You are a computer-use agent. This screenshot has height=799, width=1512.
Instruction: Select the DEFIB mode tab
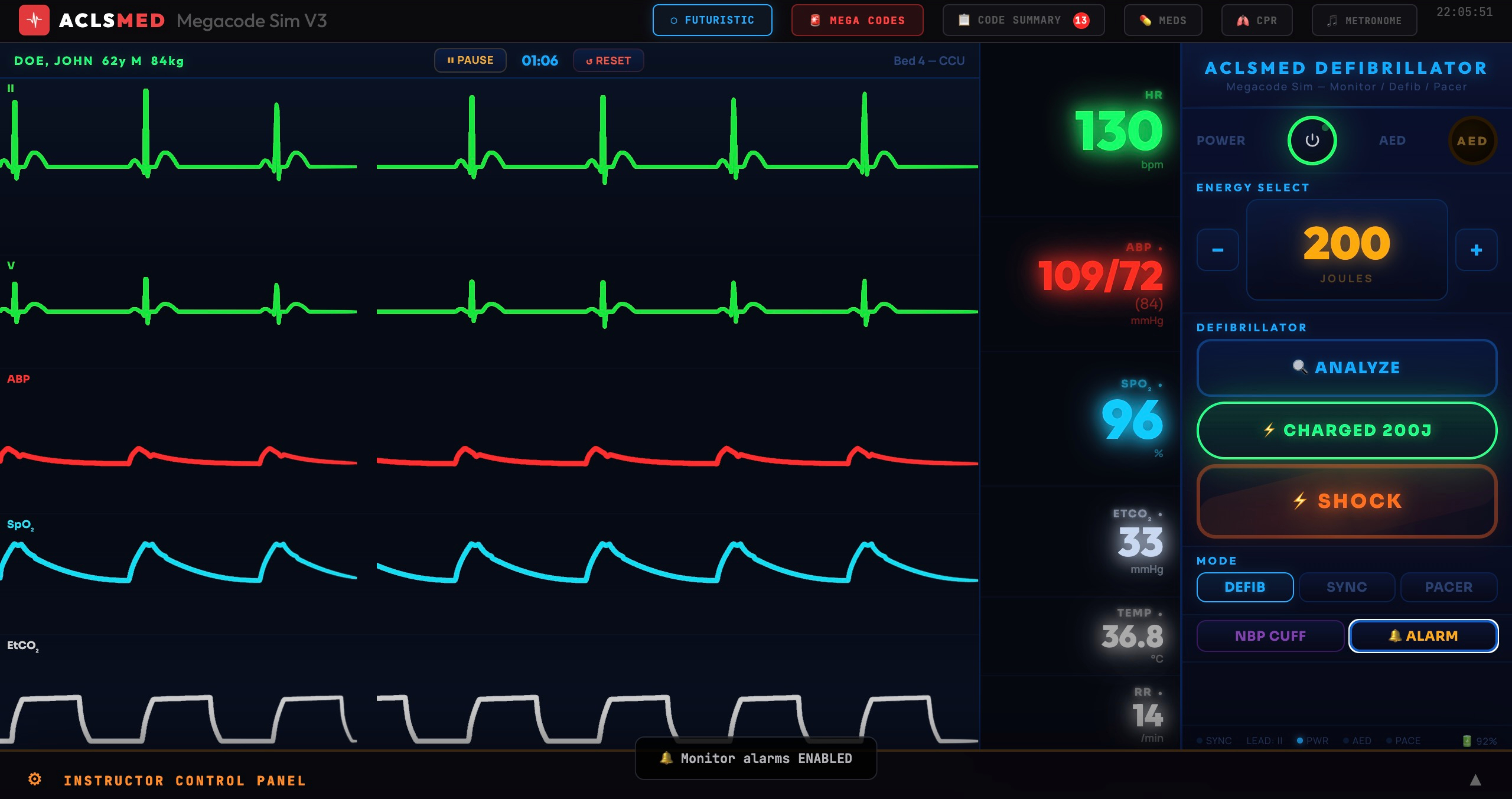point(1245,587)
